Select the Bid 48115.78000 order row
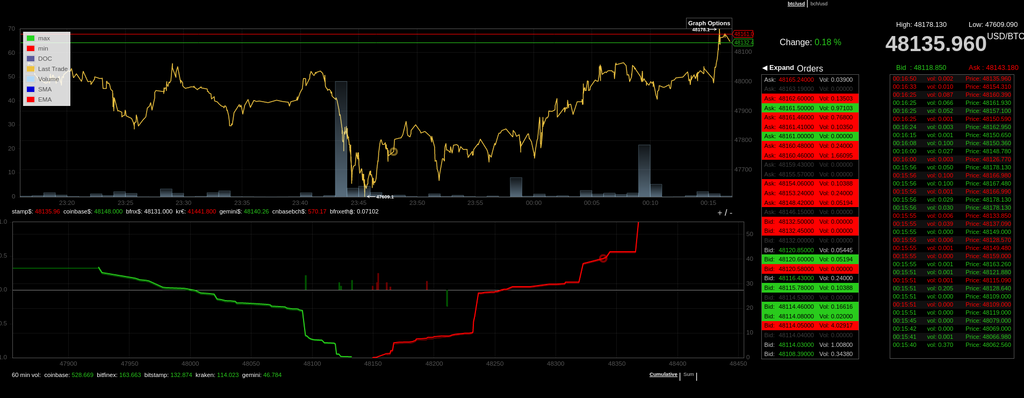Viewport: 1024px width, 398px height. pos(810,288)
